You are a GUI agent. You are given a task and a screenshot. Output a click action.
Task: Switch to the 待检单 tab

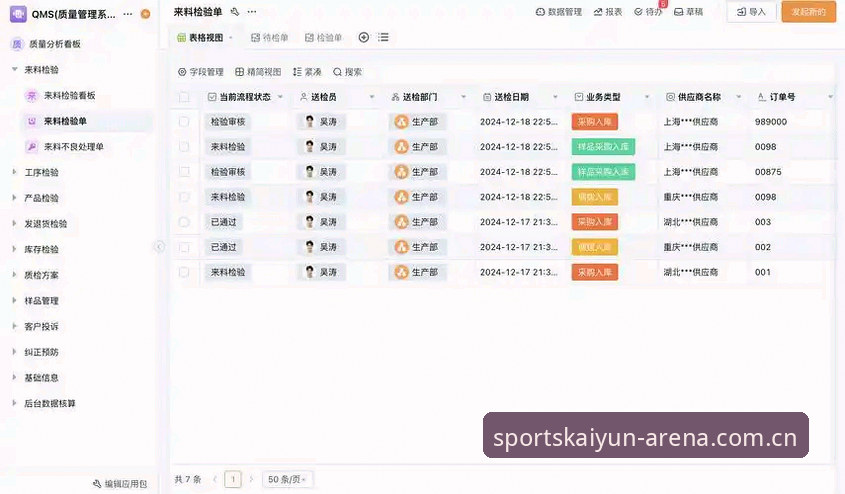click(269, 38)
